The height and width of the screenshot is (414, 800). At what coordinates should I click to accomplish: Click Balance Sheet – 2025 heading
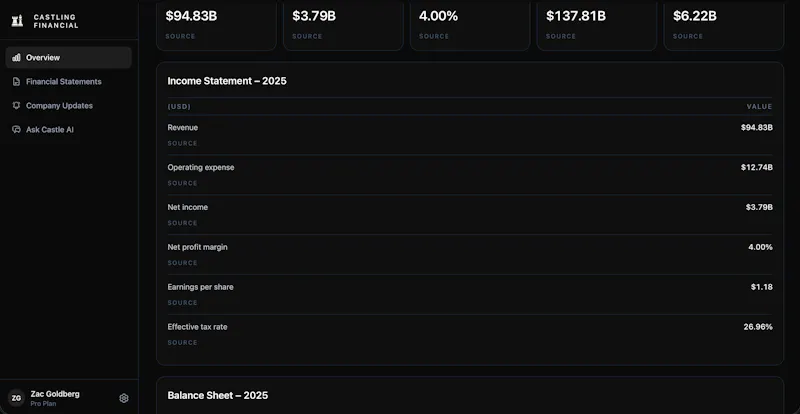[x=218, y=396]
